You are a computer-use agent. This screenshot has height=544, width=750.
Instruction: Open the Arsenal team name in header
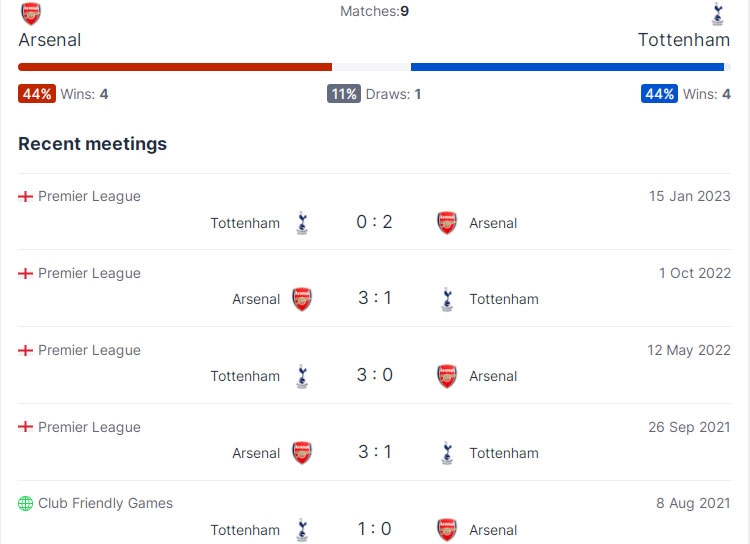[x=50, y=40]
